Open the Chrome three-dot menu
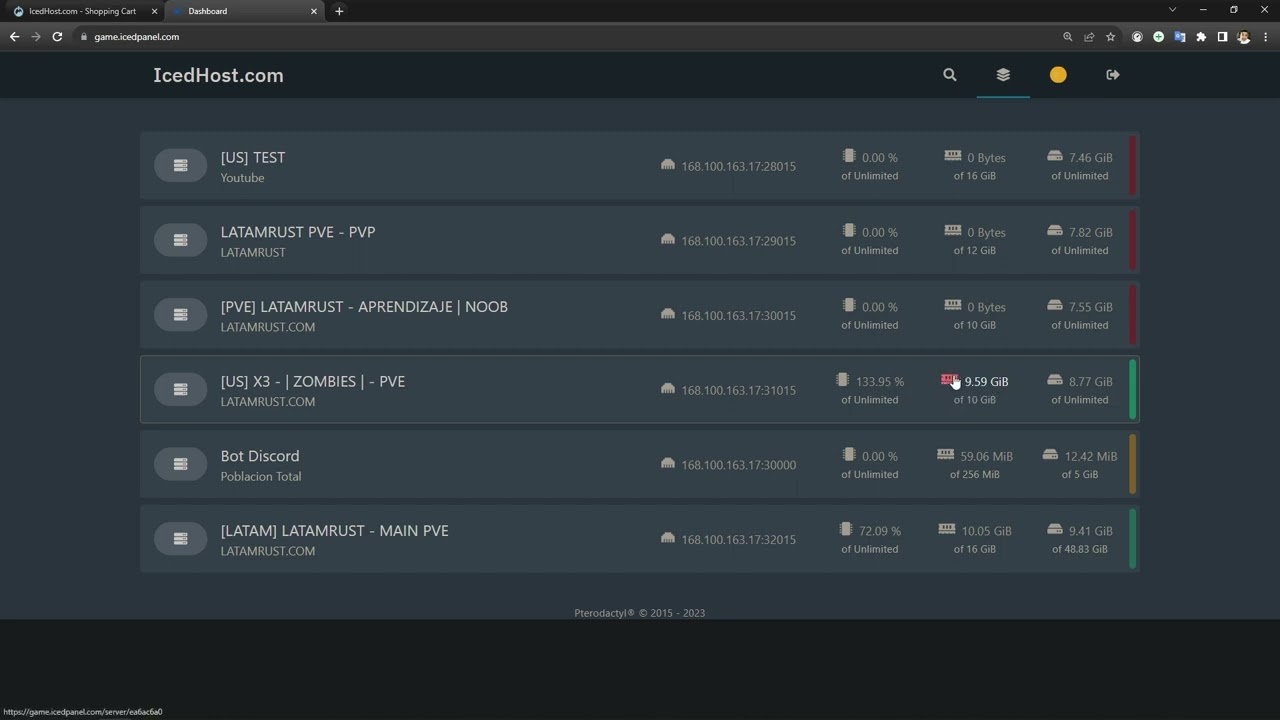The height and width of the screenshot is (720, 1280). click(1265, 37)
